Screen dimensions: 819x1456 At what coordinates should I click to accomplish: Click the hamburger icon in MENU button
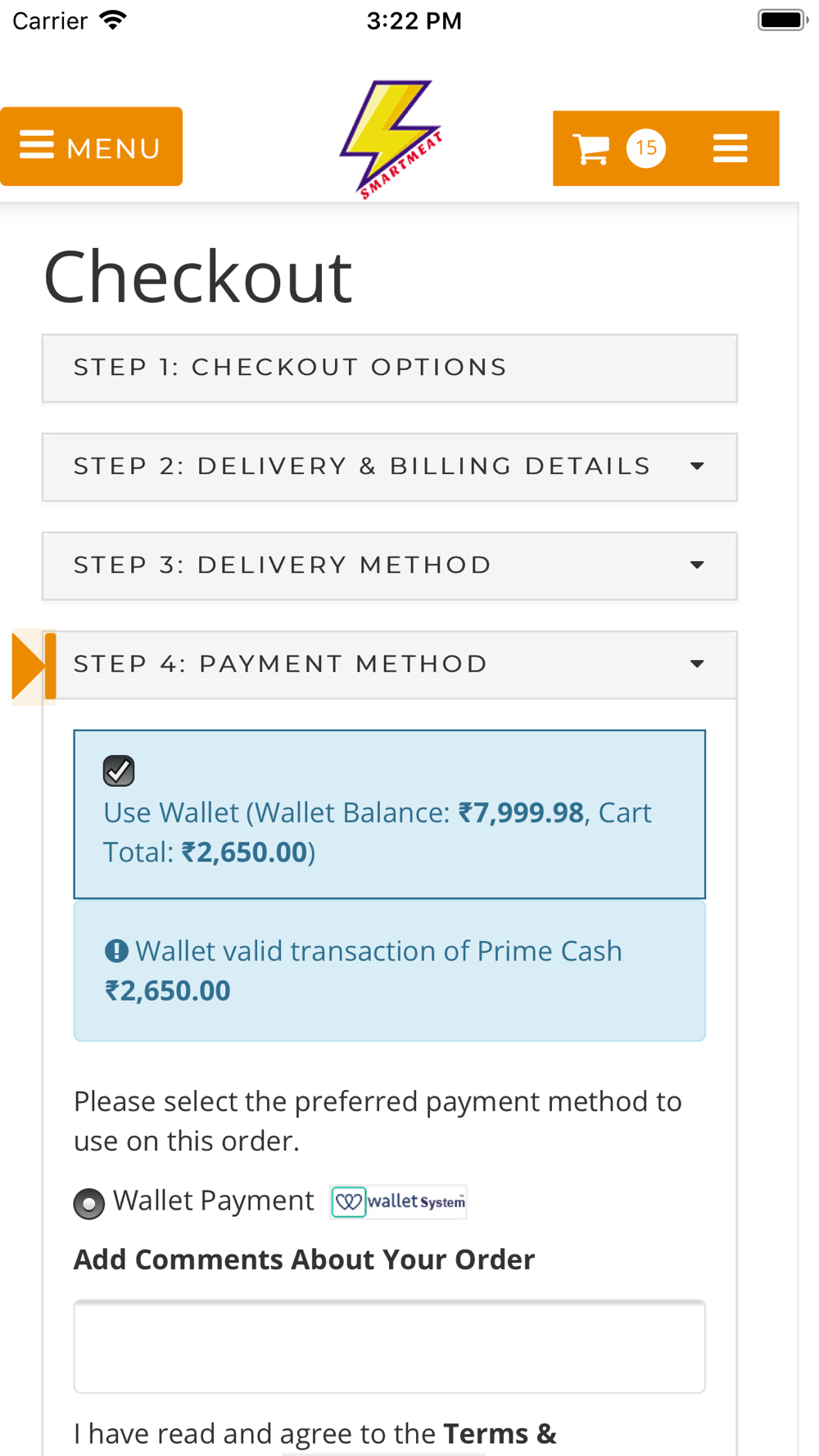pyautogui.click(x=37, y=144)
